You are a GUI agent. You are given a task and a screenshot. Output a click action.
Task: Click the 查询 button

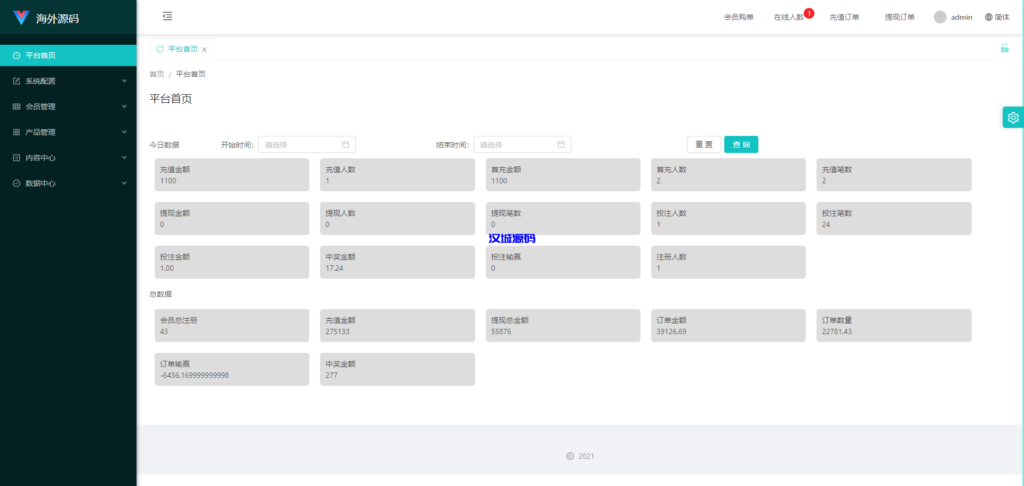pyautogui.click(x=740, y=144)
